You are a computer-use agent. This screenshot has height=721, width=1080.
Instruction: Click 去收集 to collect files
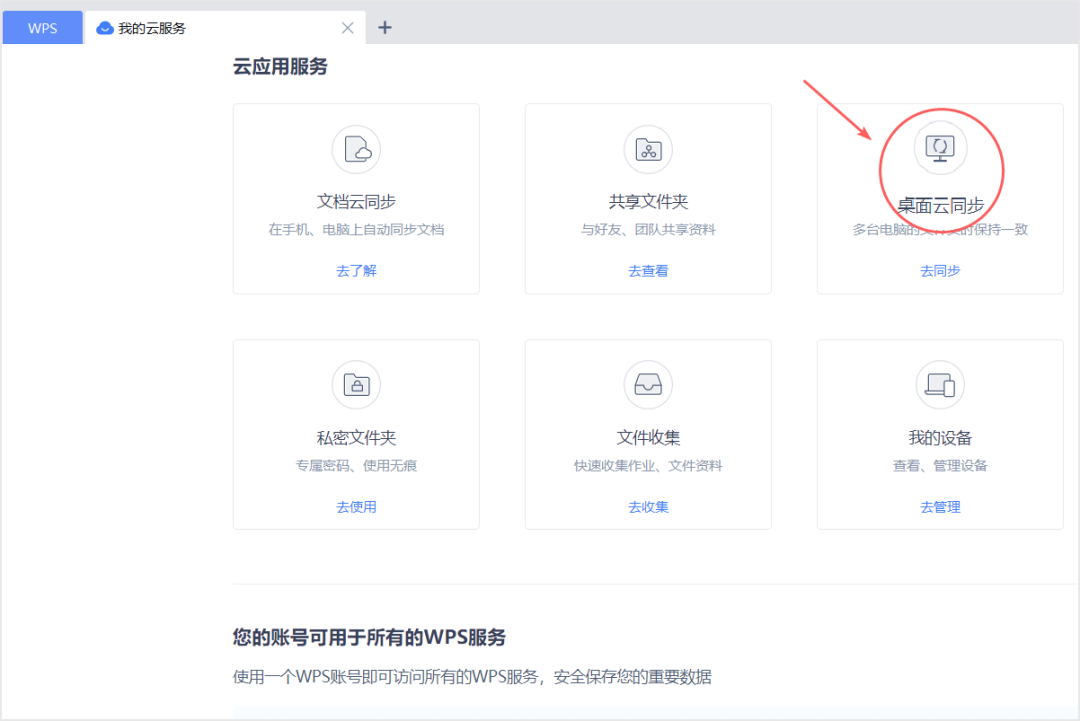[648, 506]
